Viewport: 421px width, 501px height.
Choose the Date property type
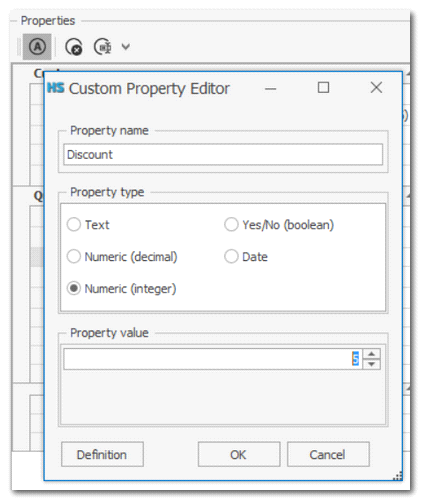[246, 257]
